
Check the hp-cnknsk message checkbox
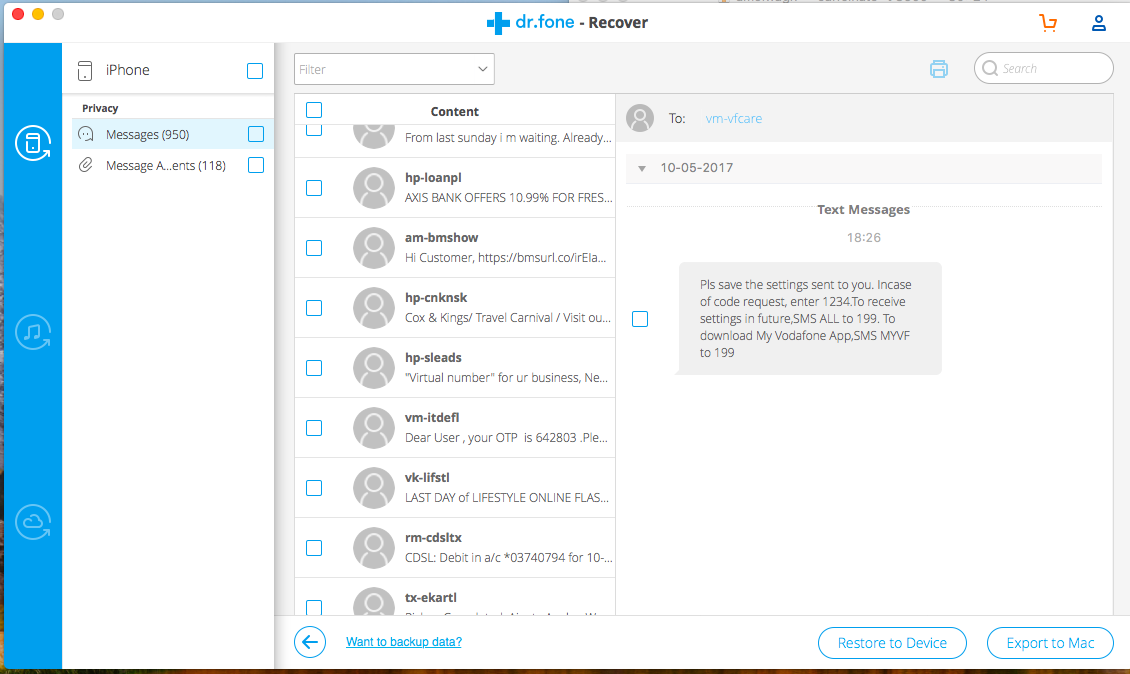[314, 308]
